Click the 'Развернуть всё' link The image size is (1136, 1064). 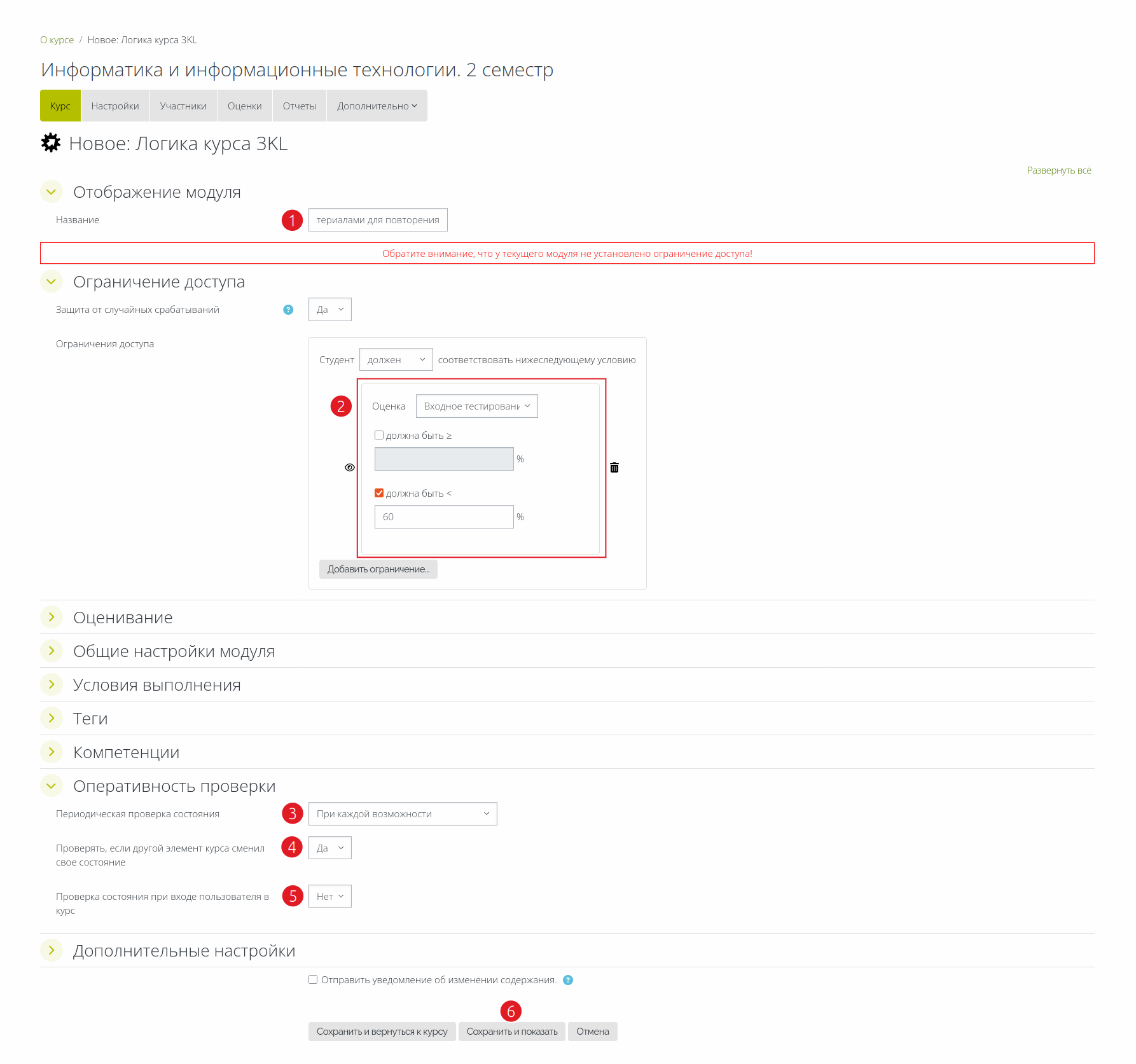click(1058, 170)
